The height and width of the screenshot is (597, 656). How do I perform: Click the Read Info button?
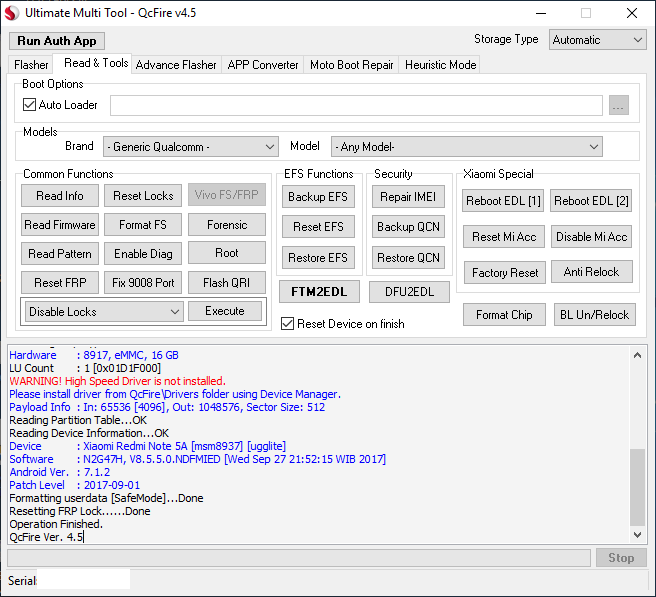pyautogui.click(x=60, y=196)
